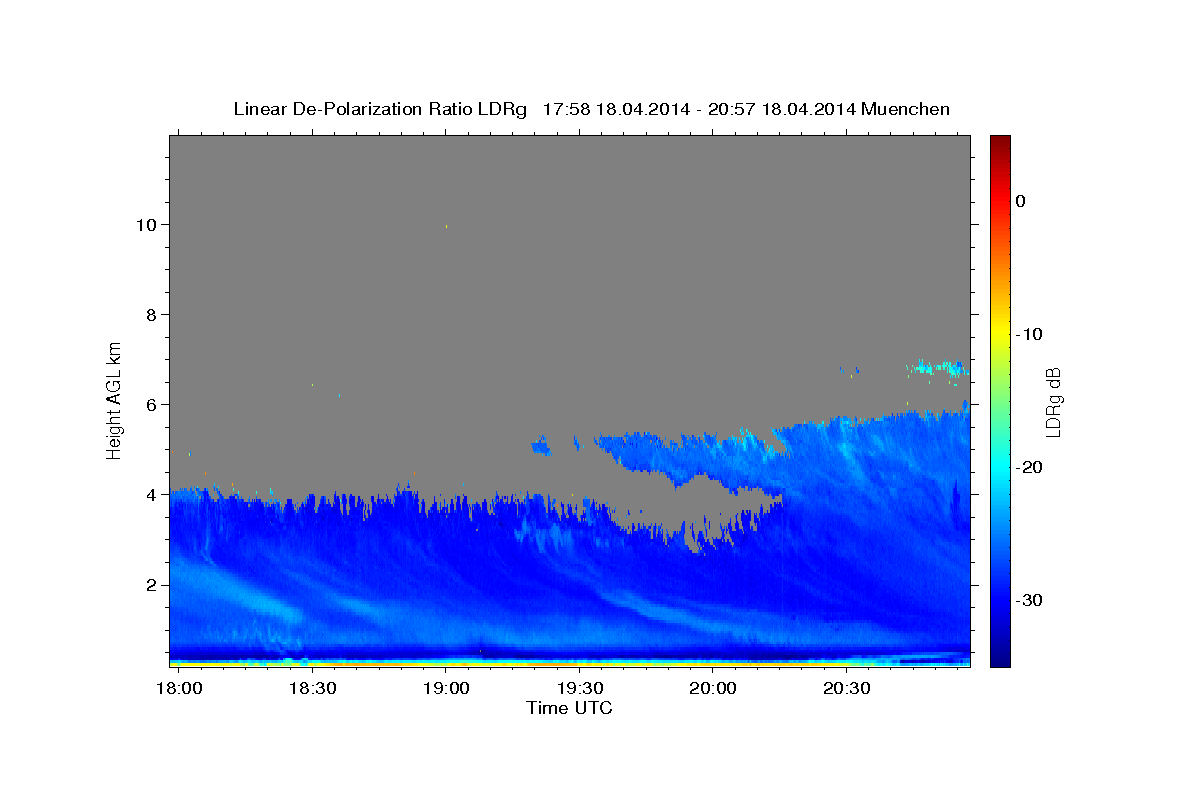Click the colorbar value -20 label
1200x800 pixels.
tap(1030, 468)
